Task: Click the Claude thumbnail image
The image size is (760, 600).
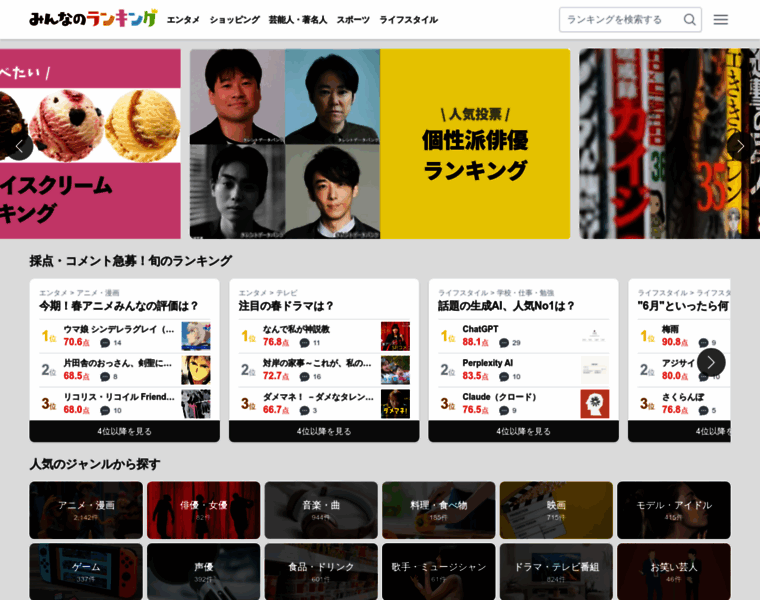Action: [595, 404]
